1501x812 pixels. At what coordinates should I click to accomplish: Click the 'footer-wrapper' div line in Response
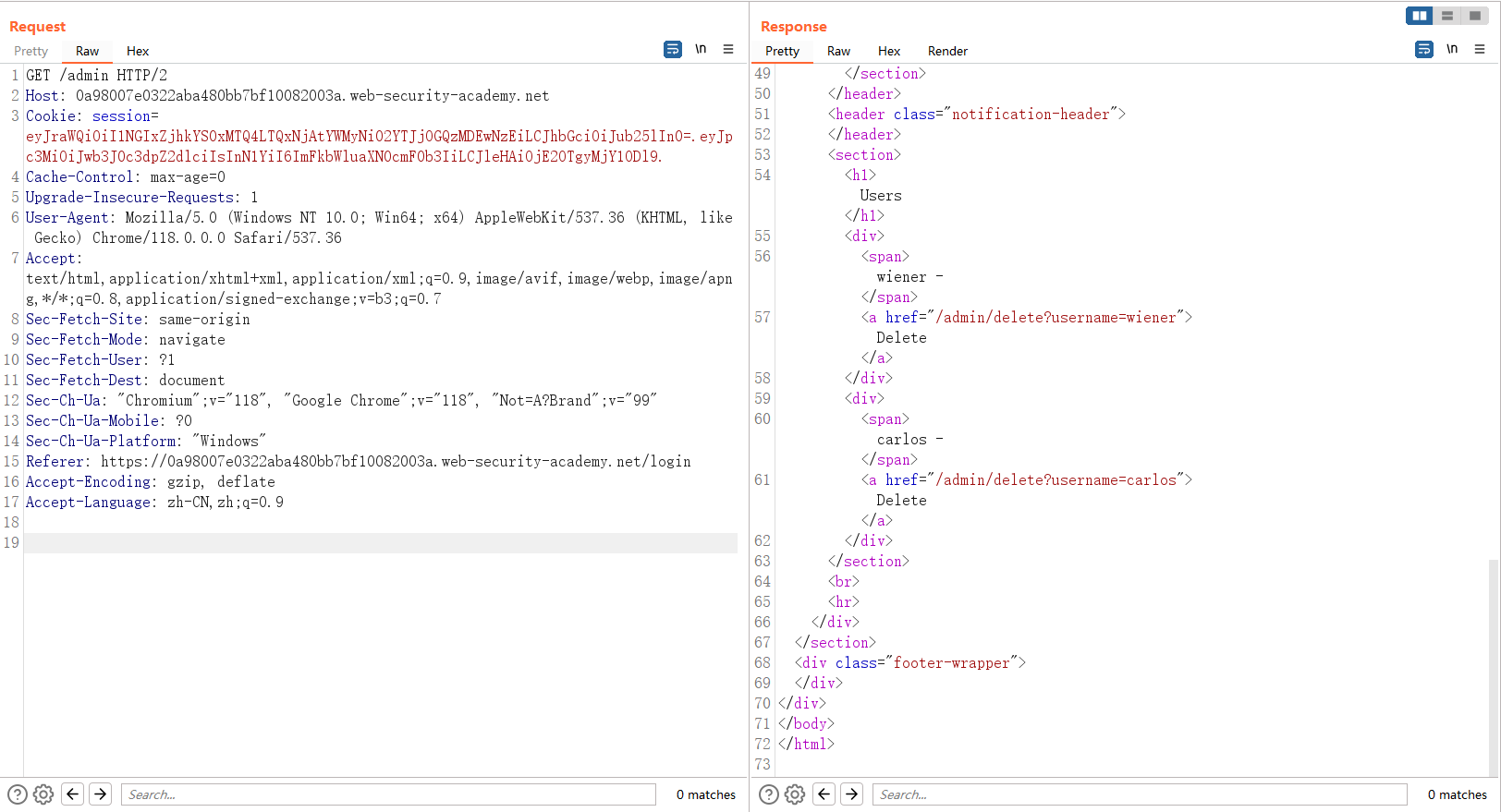tap(910, 662)
